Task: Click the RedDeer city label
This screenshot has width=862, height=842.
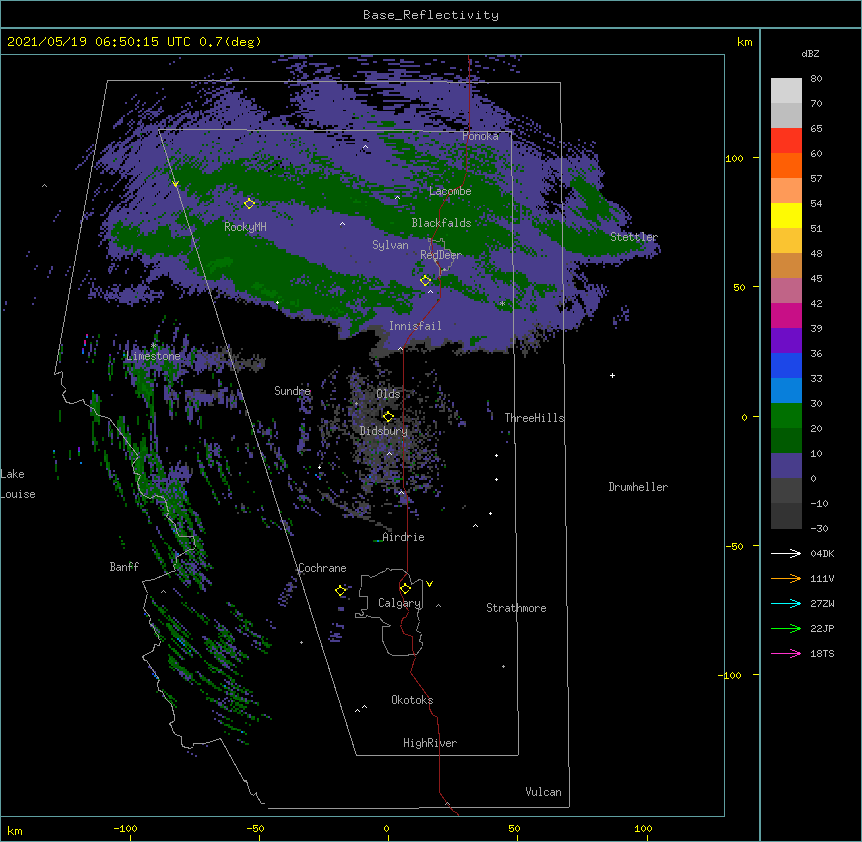Action: tap(441, 255)
